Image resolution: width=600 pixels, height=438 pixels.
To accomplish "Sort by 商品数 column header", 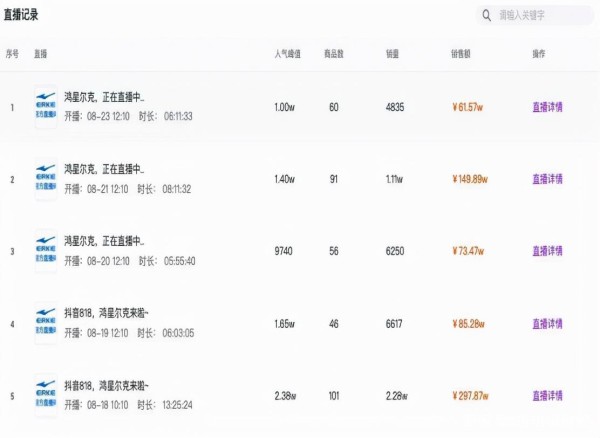I will (x=334, y=54).
